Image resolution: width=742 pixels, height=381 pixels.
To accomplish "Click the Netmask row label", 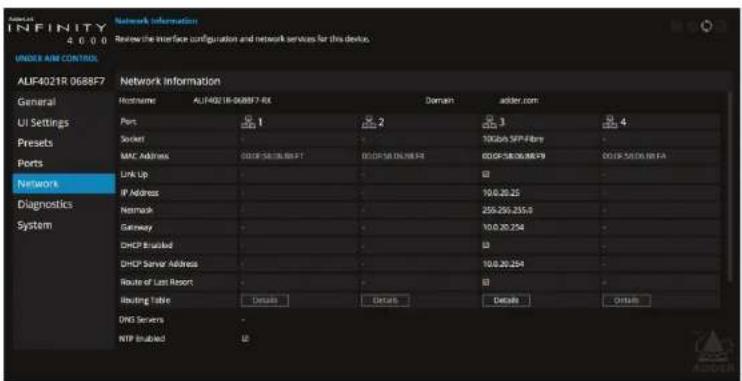I will 135,210.
